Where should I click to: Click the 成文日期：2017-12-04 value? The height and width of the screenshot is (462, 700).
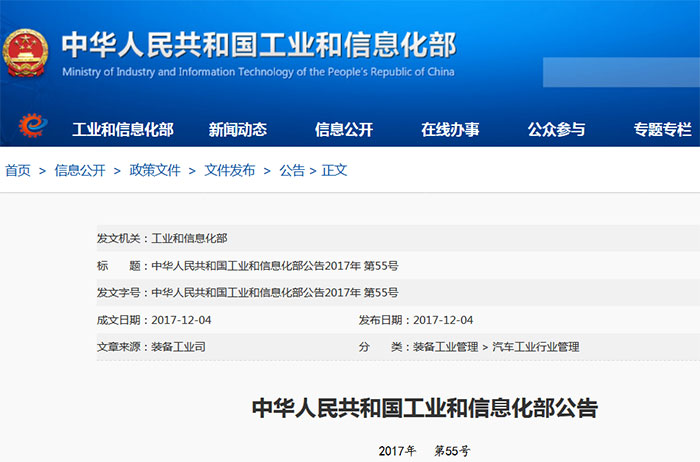point(181,320)
